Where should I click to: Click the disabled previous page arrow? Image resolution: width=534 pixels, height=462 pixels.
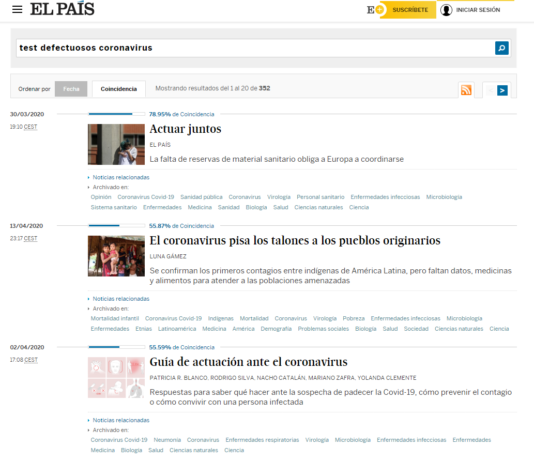pos(490,90)
